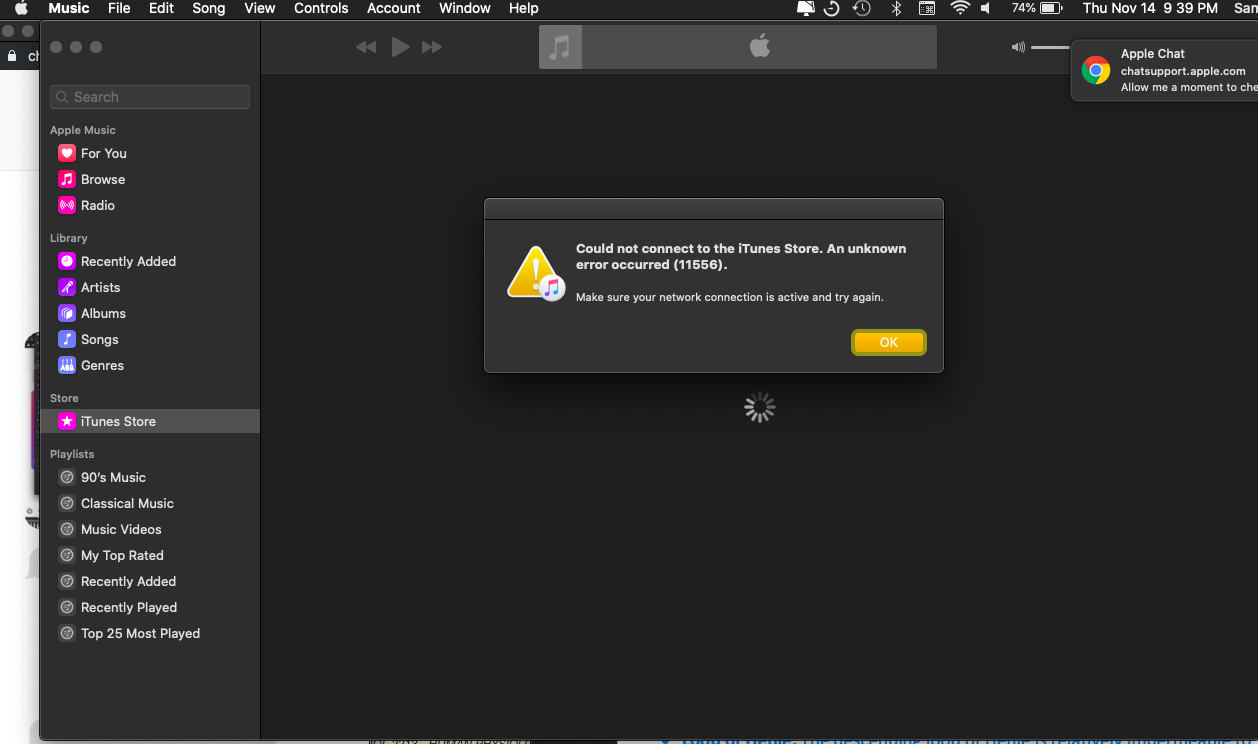Open Top 25 Most Played gear icon
Screen dimensions: 1258x744
click(67, 633)
